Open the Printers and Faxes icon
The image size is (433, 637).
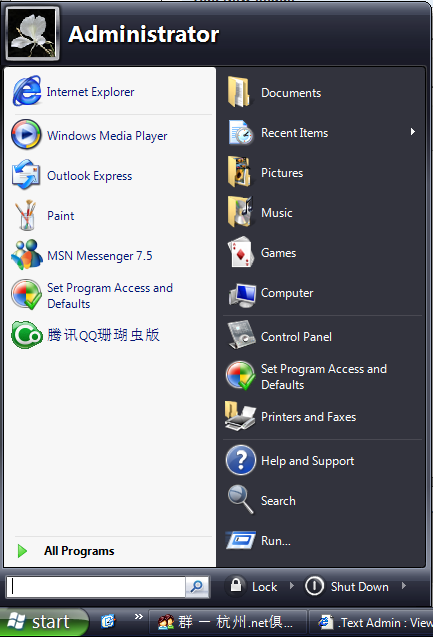click(x=240, y=416)
